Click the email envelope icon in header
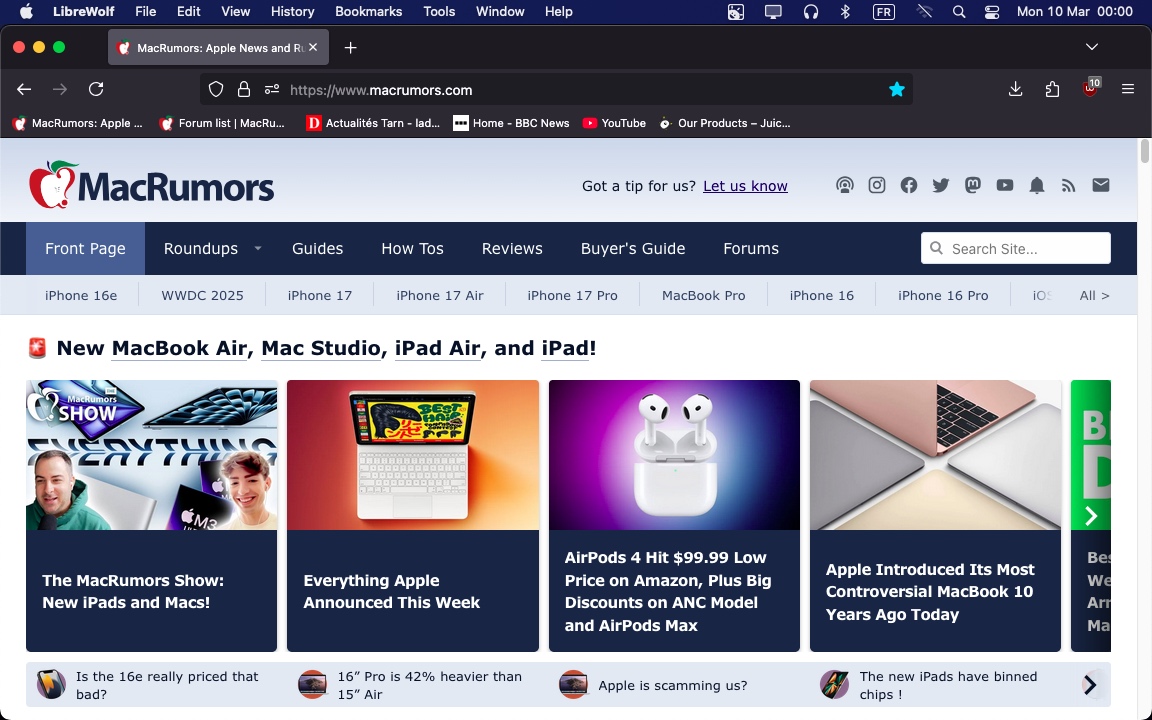This screenshot has height=720, width=1152. click(x=1101, y=185)
